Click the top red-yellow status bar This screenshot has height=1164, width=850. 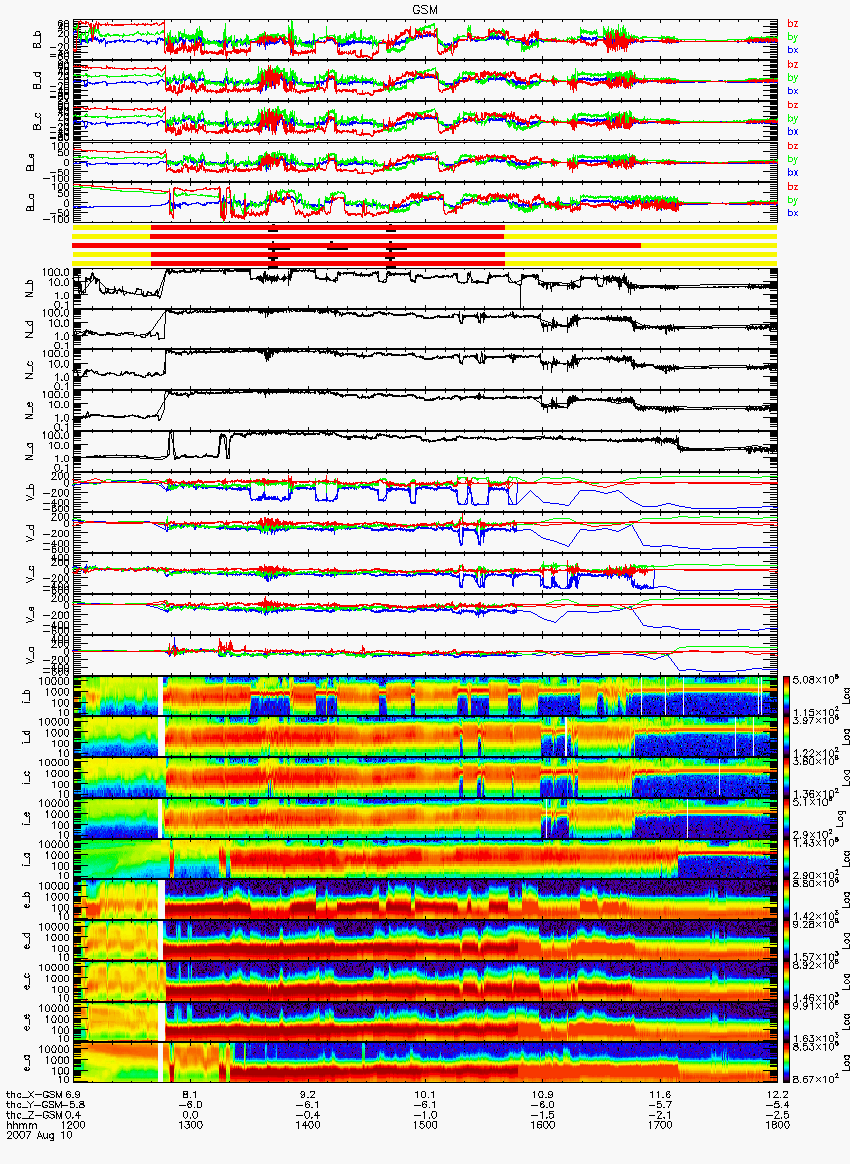pos(425,226)
